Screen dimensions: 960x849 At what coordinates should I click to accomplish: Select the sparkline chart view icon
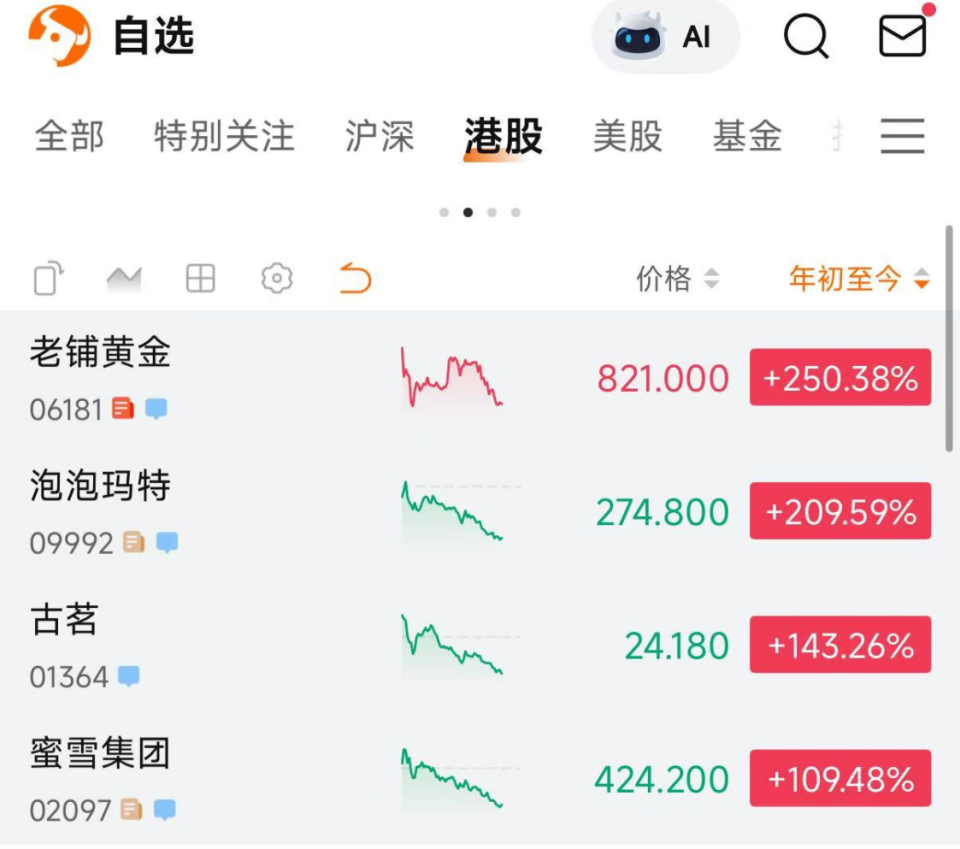click(x=122, y=279)
